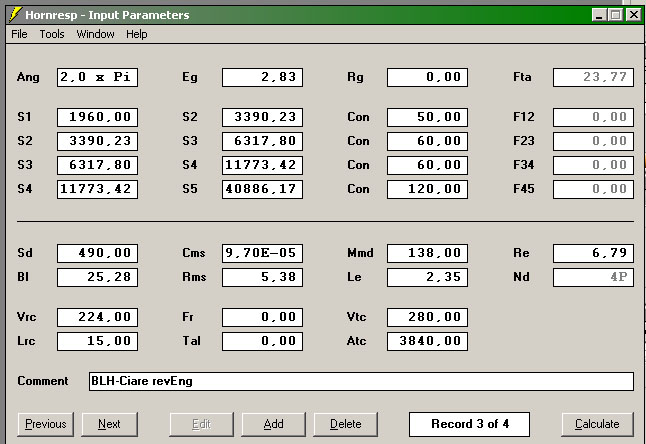Open the Help menu
The width and height of the screenshot is (646, 444).
(136, 34)
